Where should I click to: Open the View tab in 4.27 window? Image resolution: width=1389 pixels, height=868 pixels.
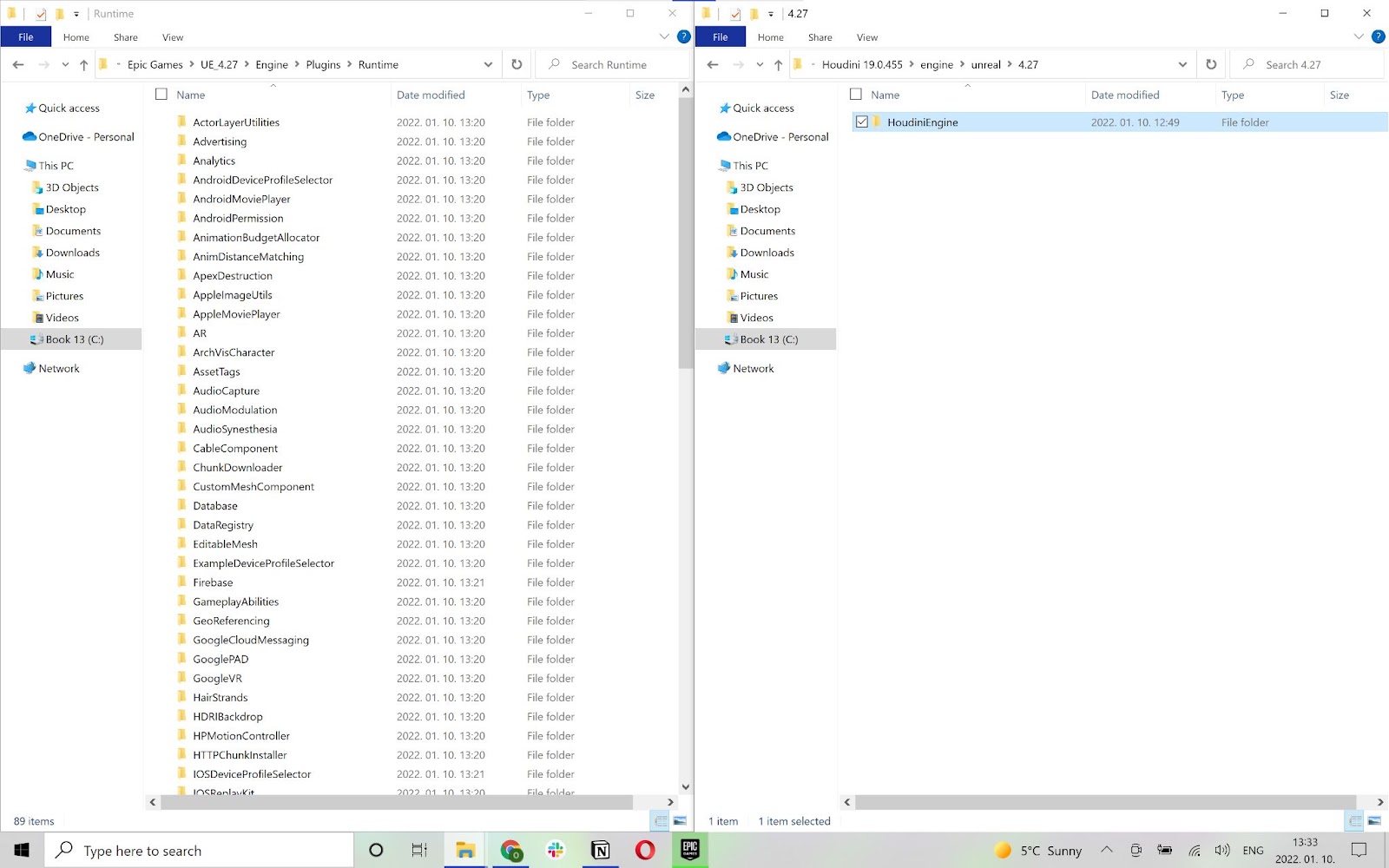[867, 37]
